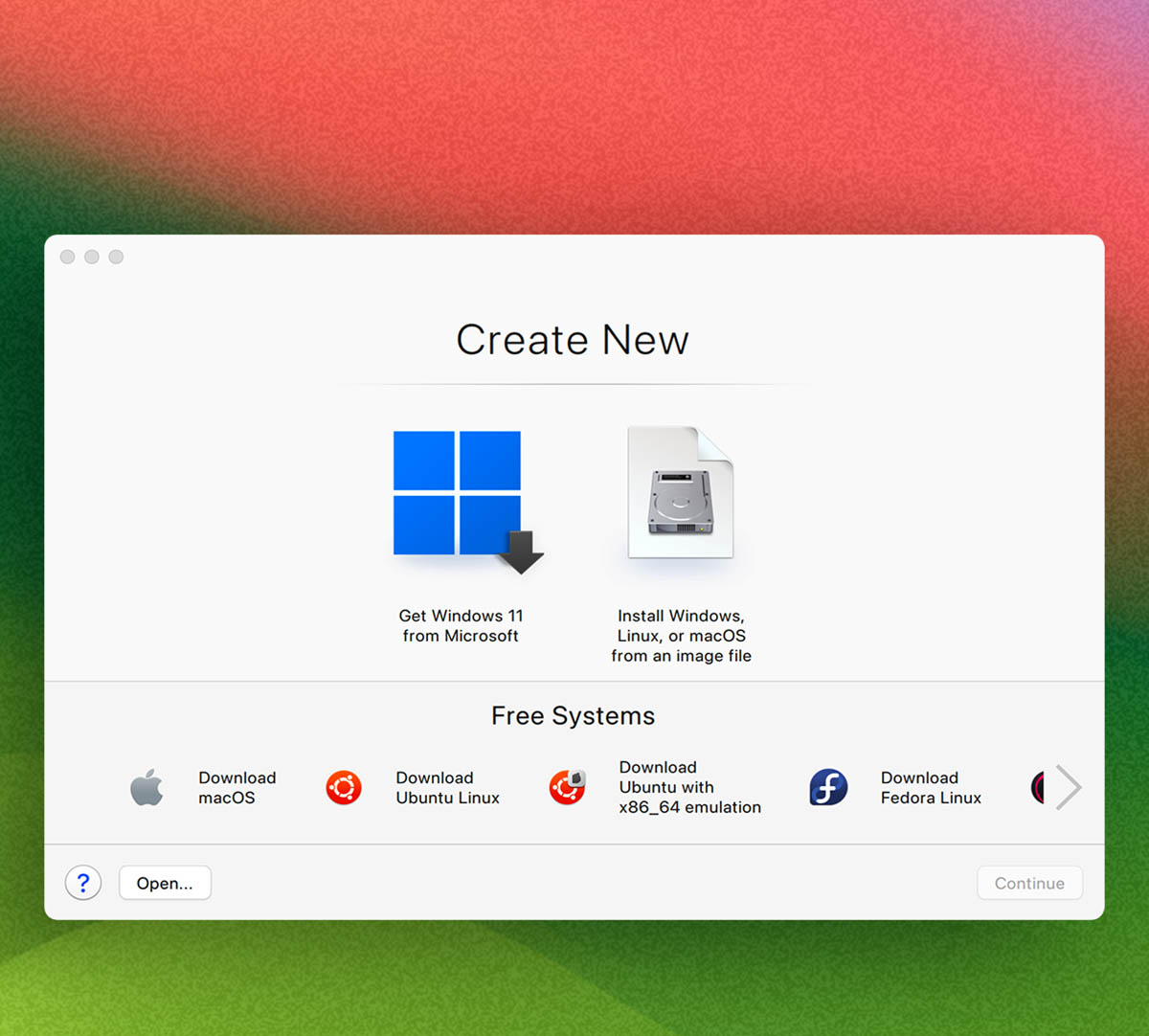Choose "Get Windows 11 from Microsoft" label
Image resolution: width=1149 pixels, height=1036 pixels.
pyautogui.click(x=461, y=626)
